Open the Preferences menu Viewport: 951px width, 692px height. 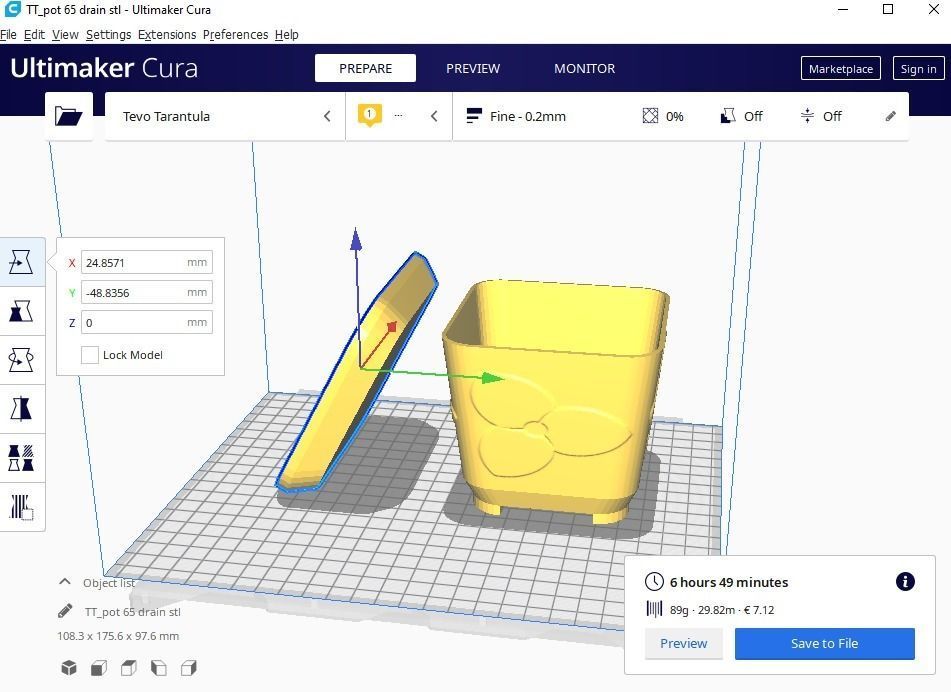pos(235,35)
